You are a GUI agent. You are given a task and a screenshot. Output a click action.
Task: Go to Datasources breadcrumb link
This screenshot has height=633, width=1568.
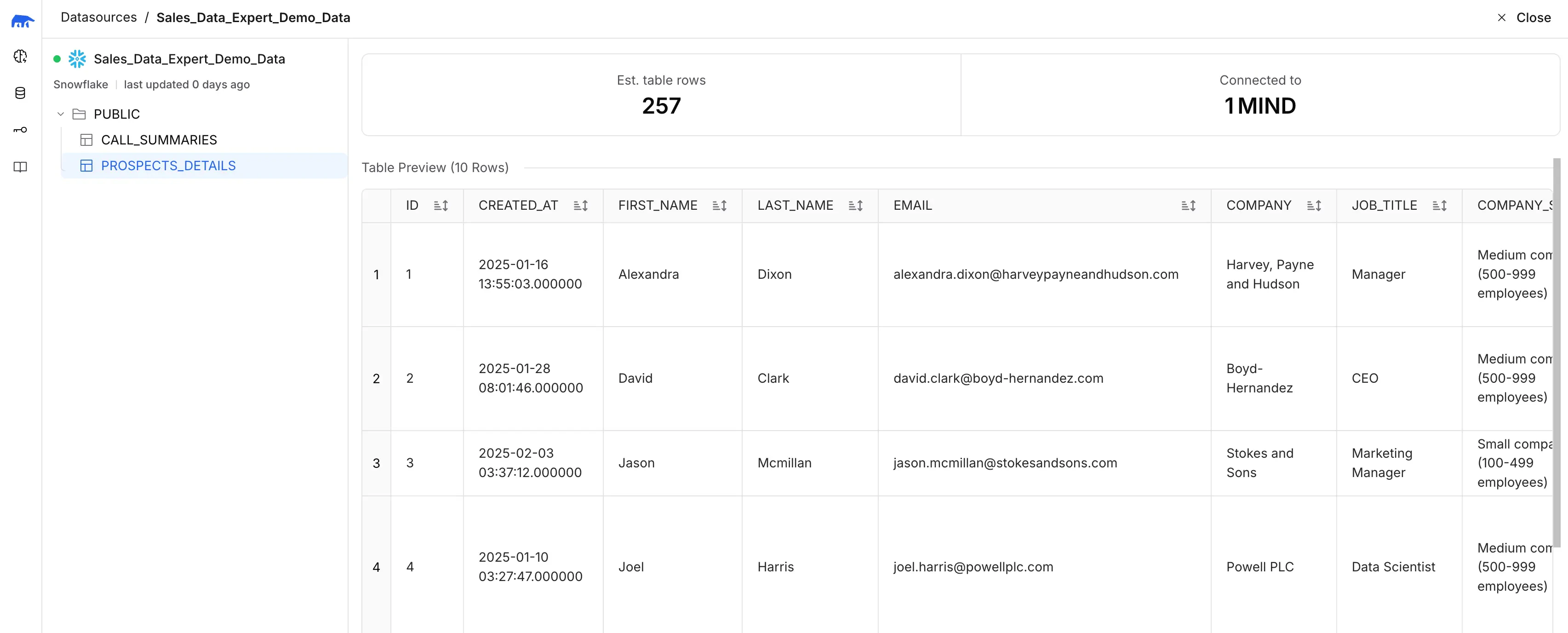coord(98,17)
